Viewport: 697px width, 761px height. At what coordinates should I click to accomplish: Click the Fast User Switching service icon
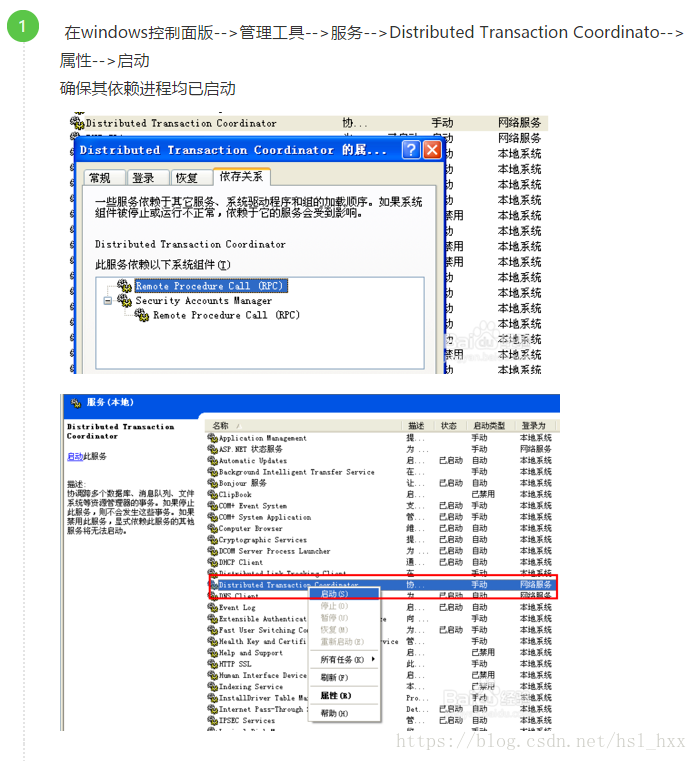pos(213,630)
